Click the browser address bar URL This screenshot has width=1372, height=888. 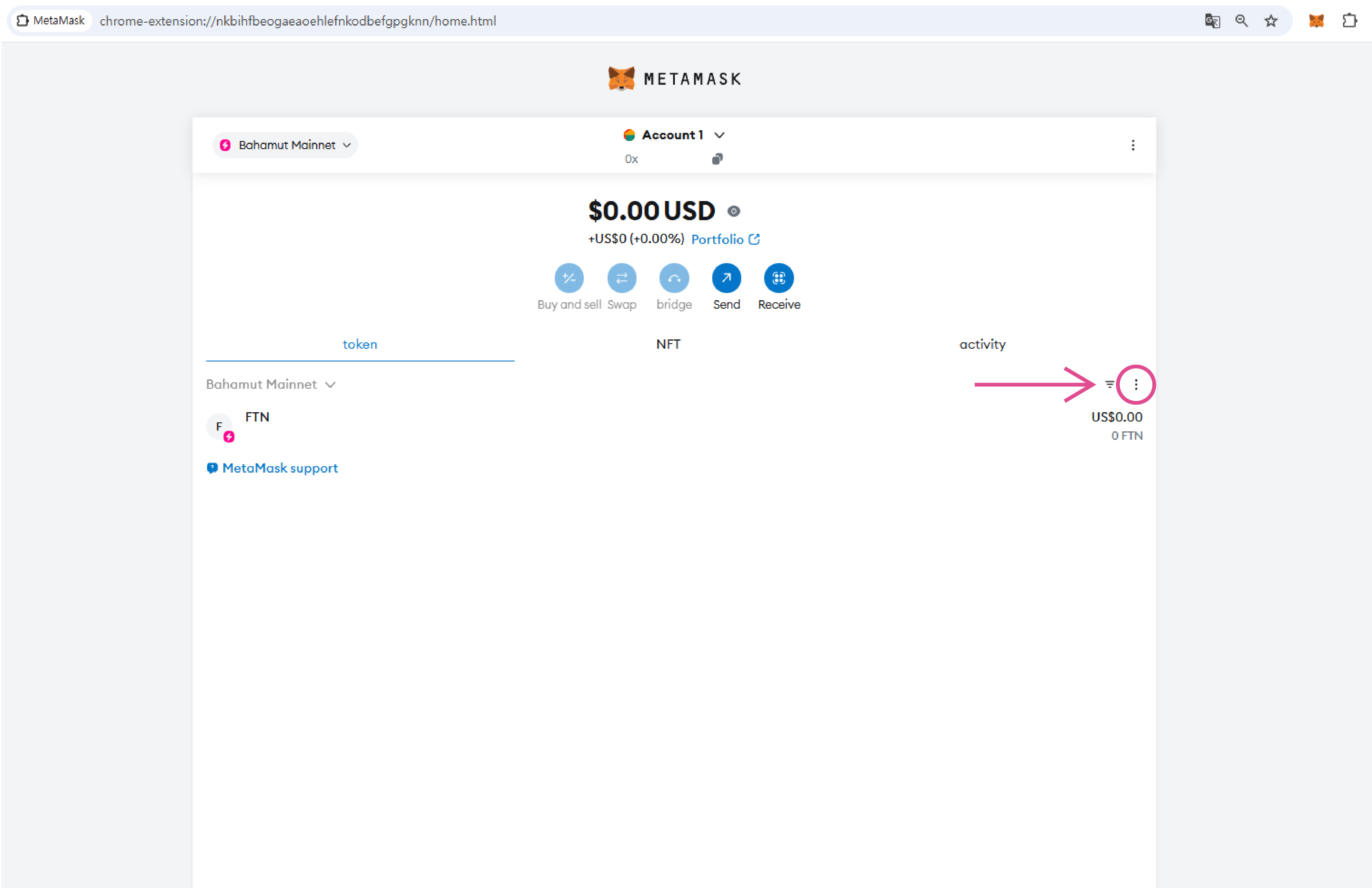[x=298, y=21]
